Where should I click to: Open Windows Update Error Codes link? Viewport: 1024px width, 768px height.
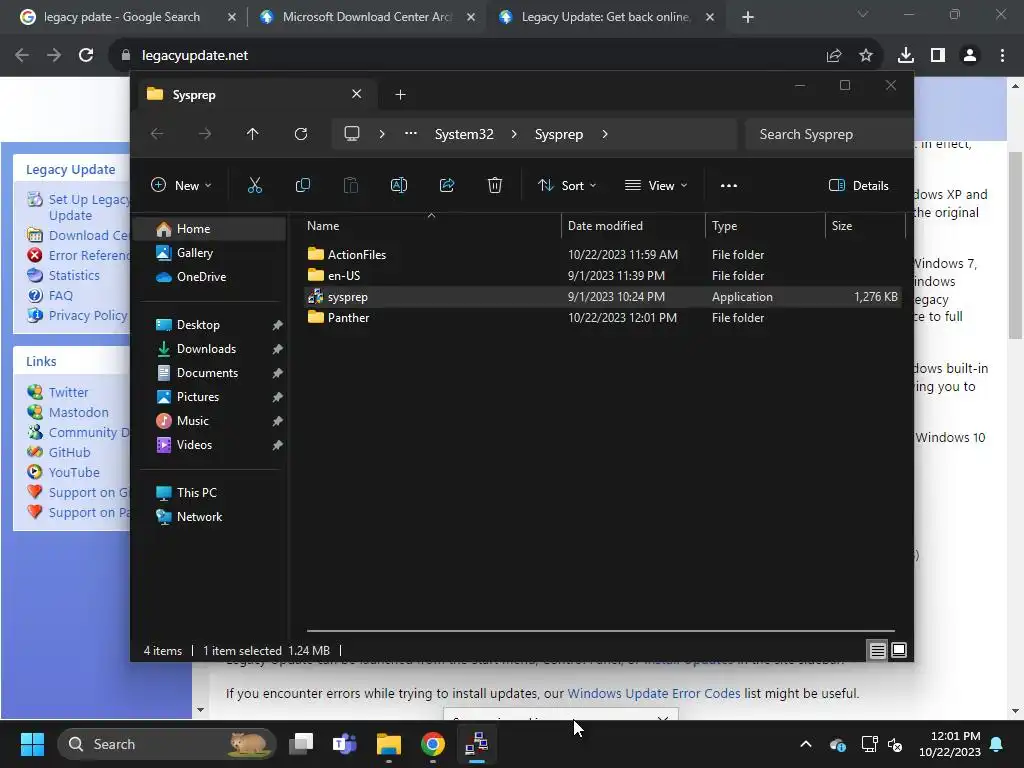(x=654, y=694)
